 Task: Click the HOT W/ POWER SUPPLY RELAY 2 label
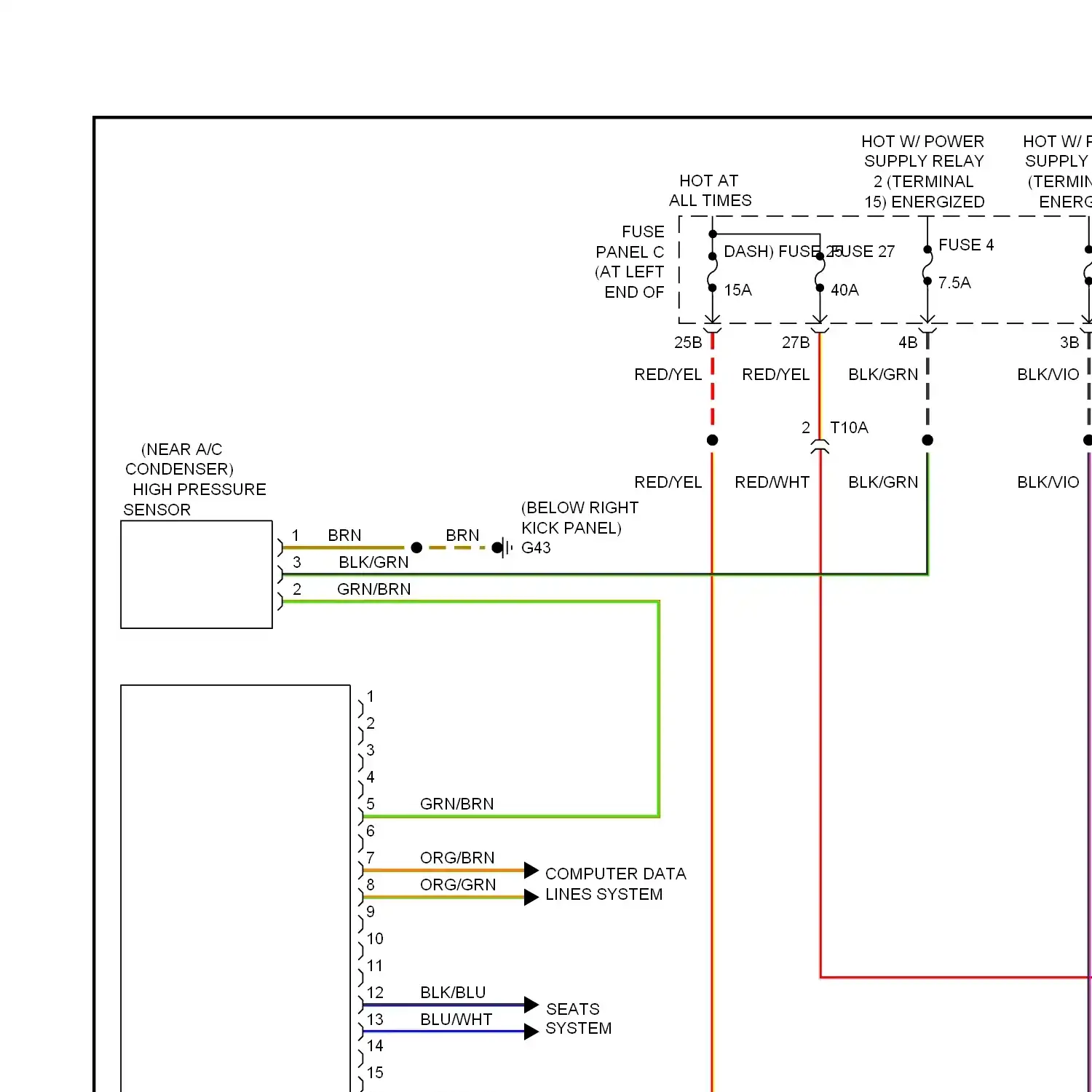(x=924, y=171)
